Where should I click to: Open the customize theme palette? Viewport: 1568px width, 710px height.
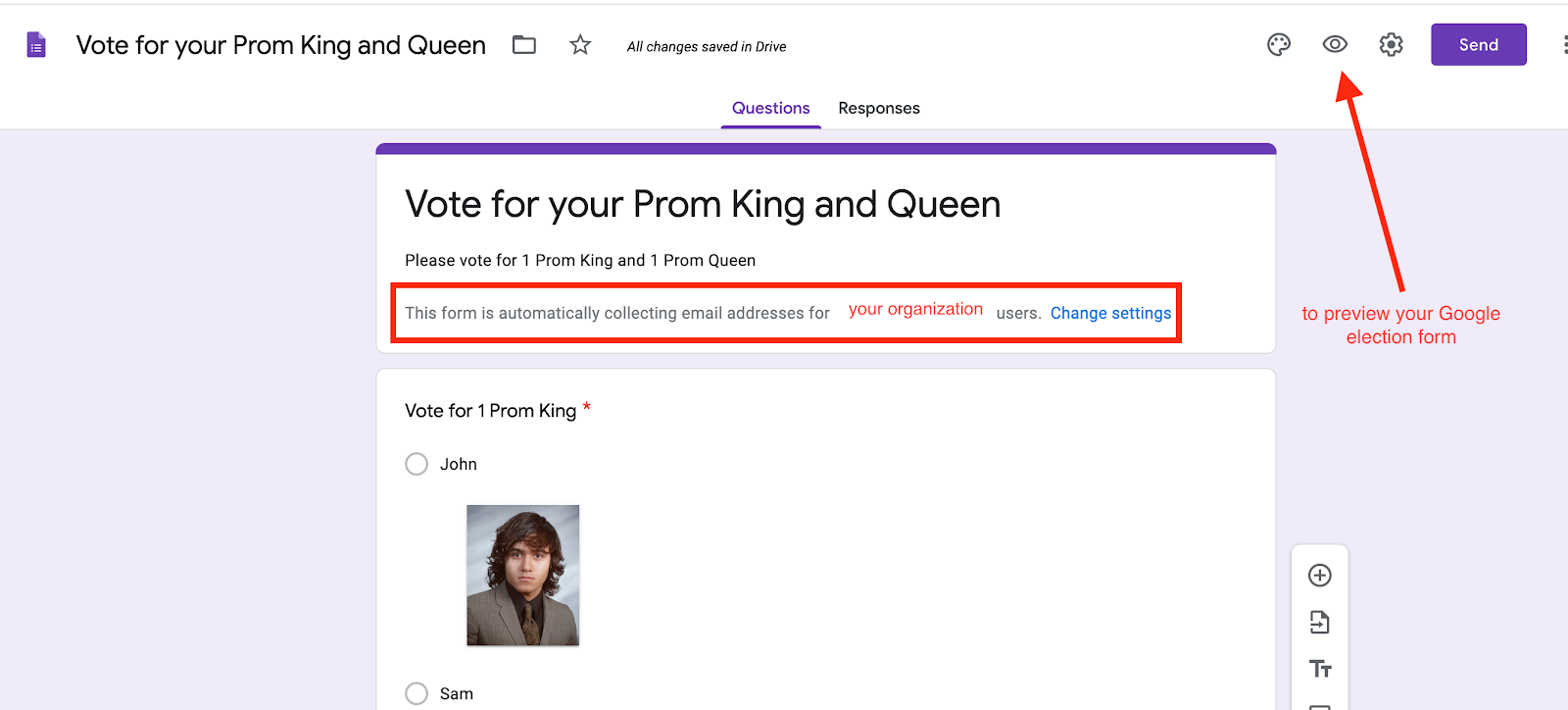tap(1279, 45)
